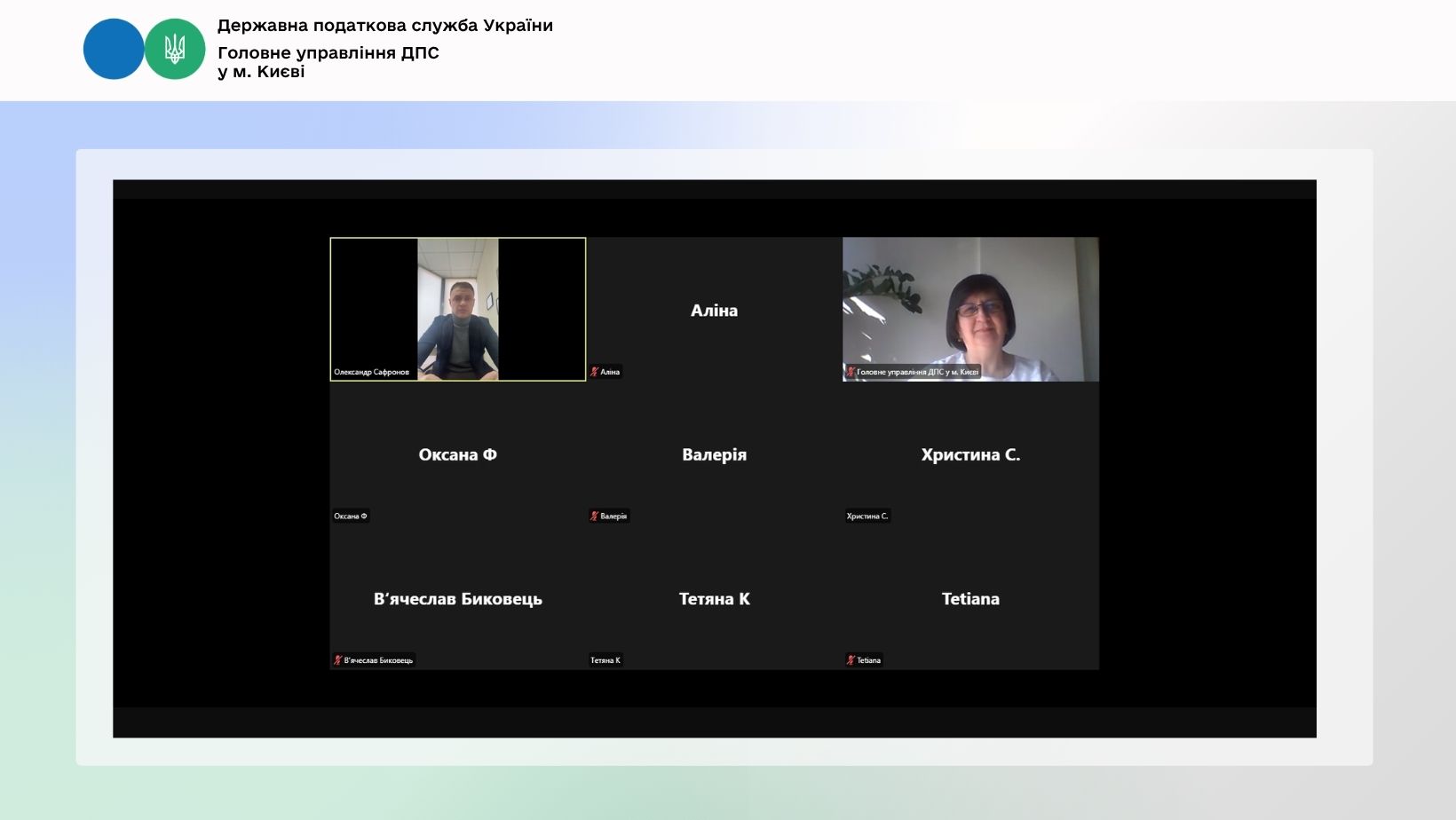Click muted mic icon on Головне управління video
This screenshot has height=820, width=1456.
[851, 372]
